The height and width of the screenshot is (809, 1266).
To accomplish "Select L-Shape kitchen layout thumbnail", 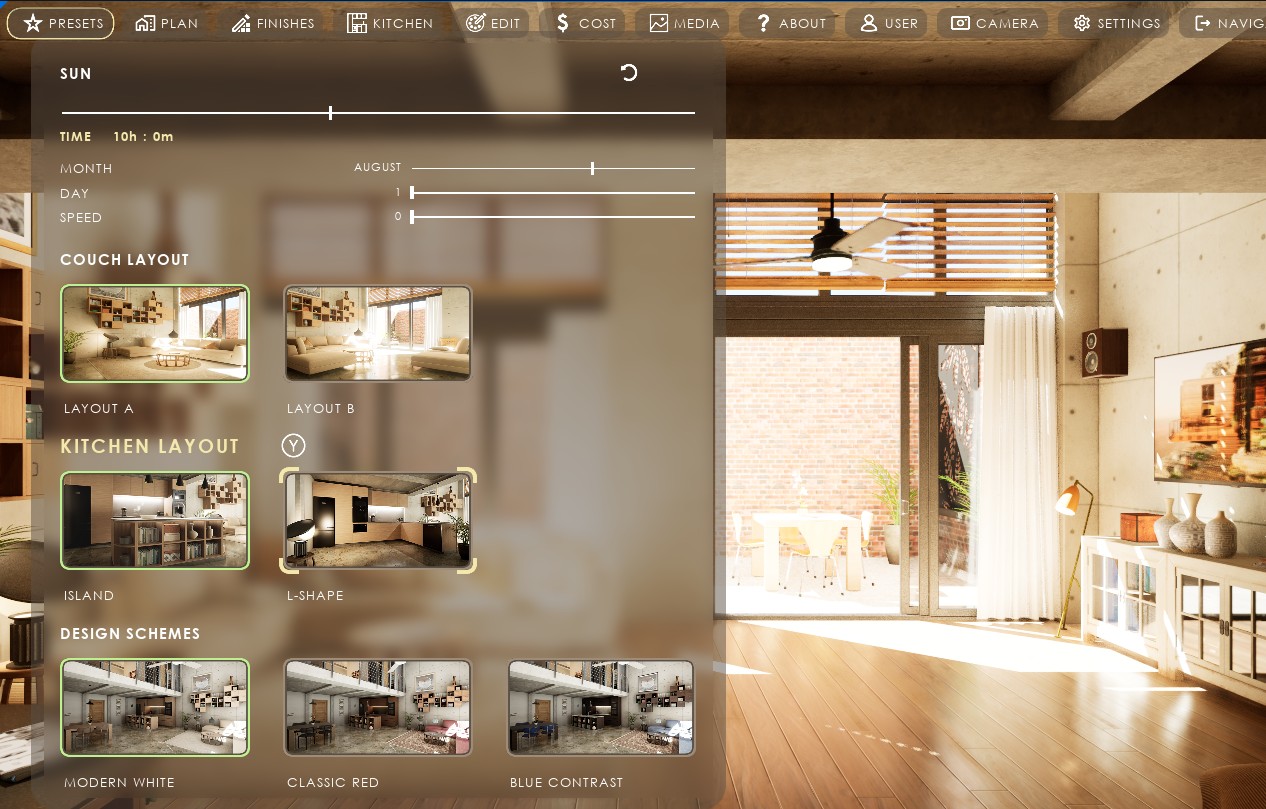I will (378, 521).
